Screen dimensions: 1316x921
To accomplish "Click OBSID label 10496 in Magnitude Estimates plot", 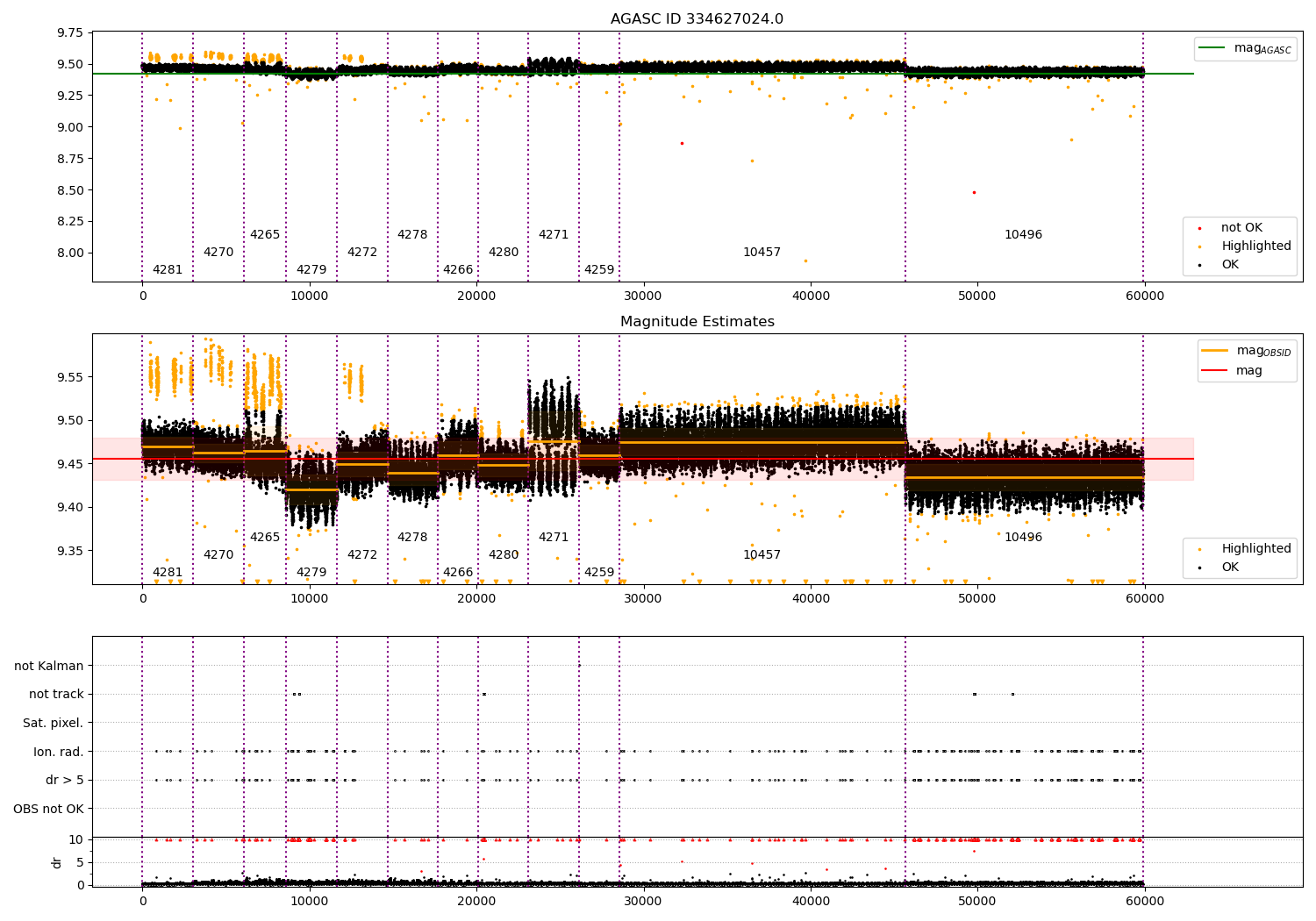I will 1023,538.
